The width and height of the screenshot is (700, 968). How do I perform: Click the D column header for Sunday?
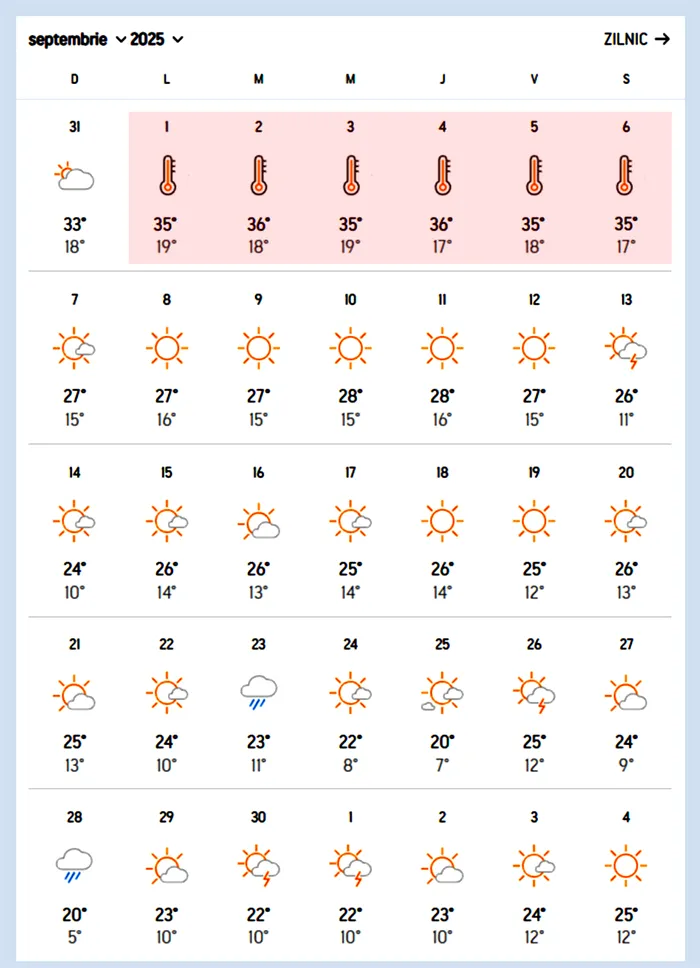tap(74, 79)
